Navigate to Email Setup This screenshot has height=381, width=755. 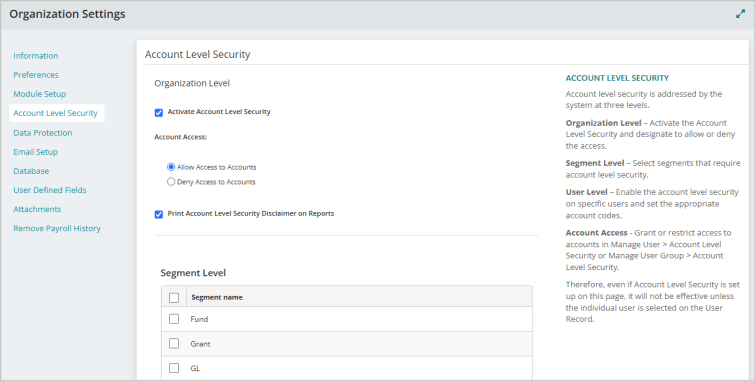coord(36,152)
